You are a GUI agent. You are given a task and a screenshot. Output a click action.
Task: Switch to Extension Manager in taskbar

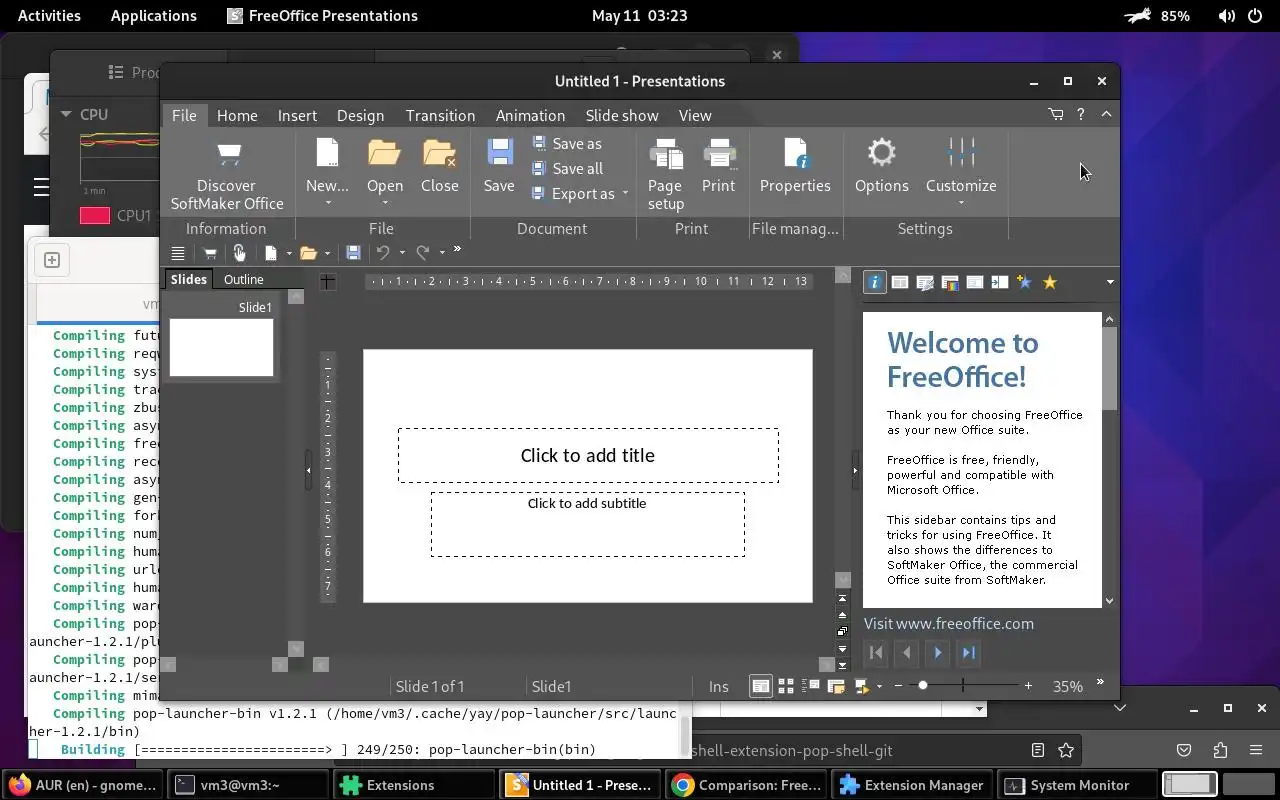click(911, 785)
